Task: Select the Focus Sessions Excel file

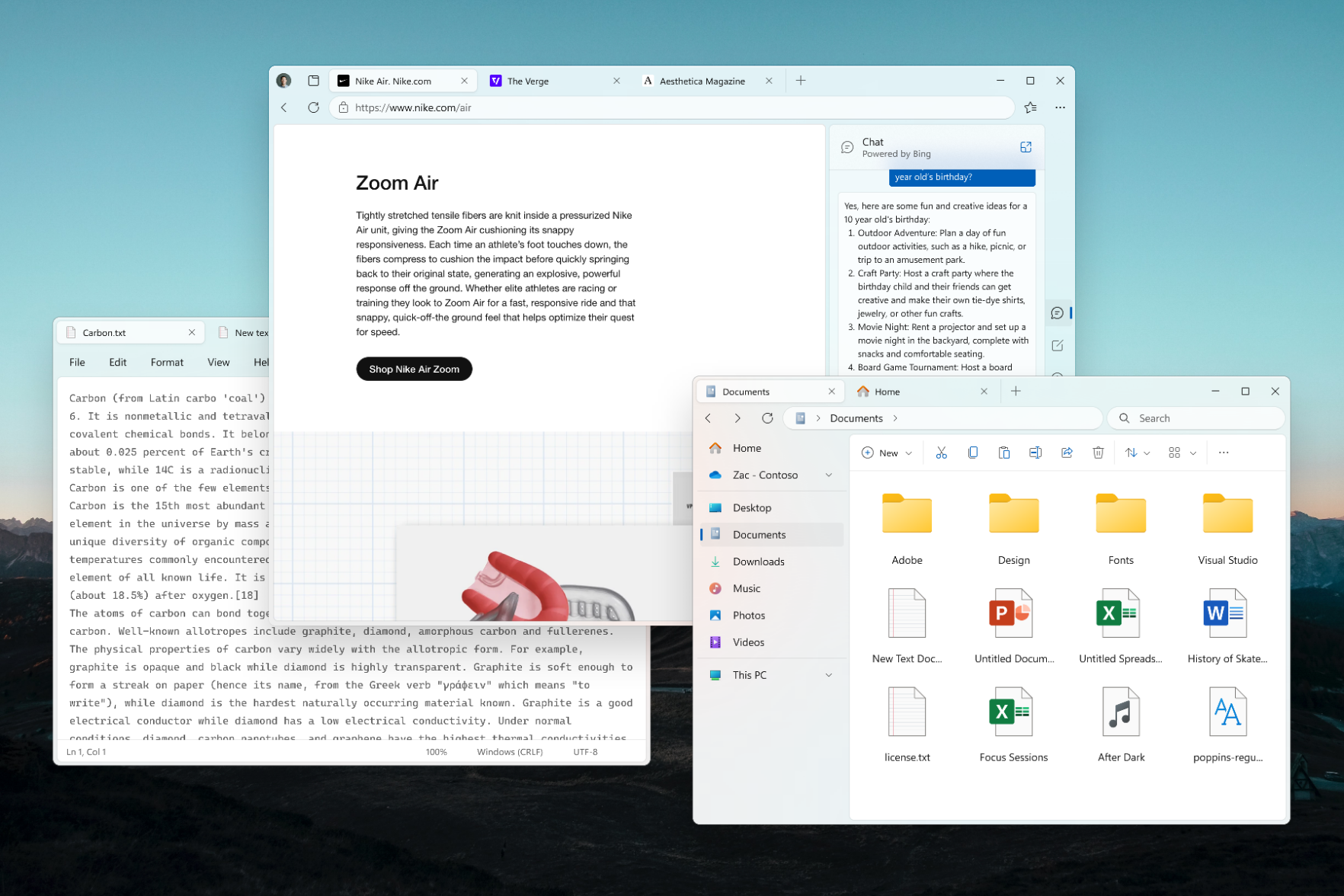Action: (1013, 725)
